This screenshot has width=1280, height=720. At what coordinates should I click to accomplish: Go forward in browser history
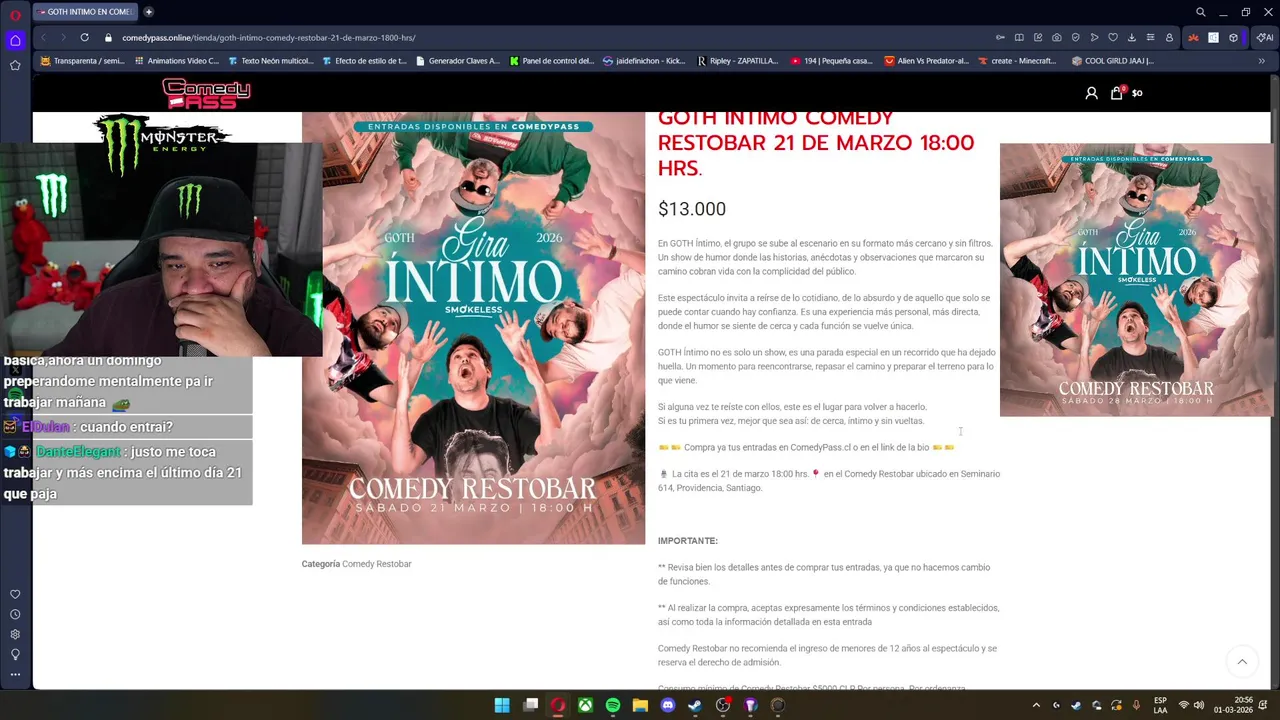[63, 38]
